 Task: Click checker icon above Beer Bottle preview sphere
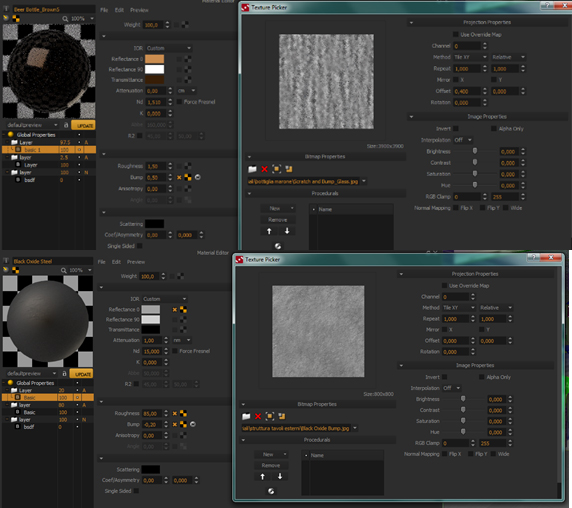point(16,18)
